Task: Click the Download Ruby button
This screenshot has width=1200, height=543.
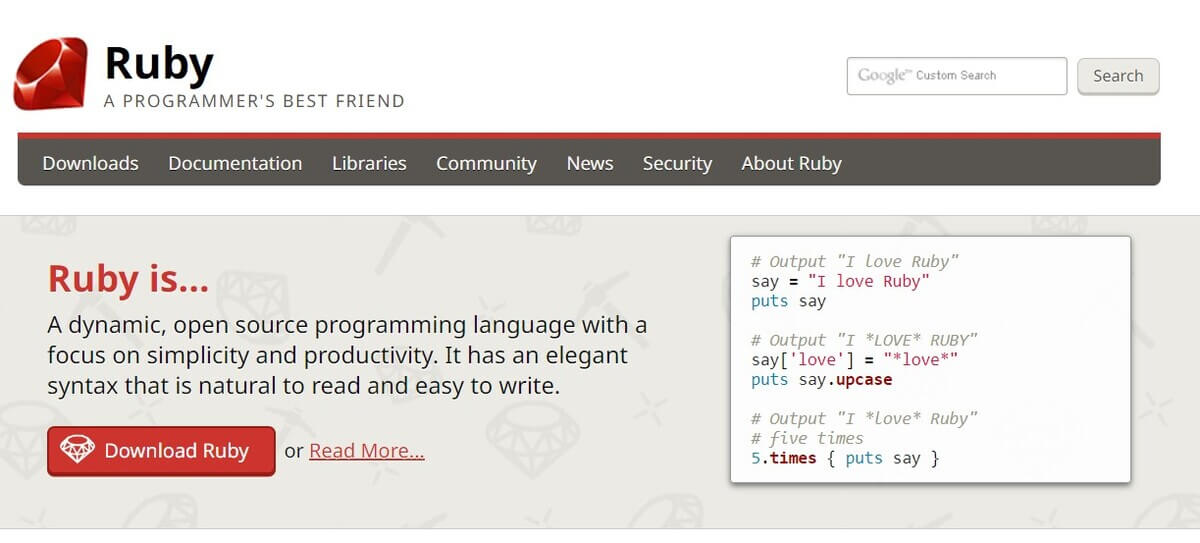Action: (x=161, y=451)
